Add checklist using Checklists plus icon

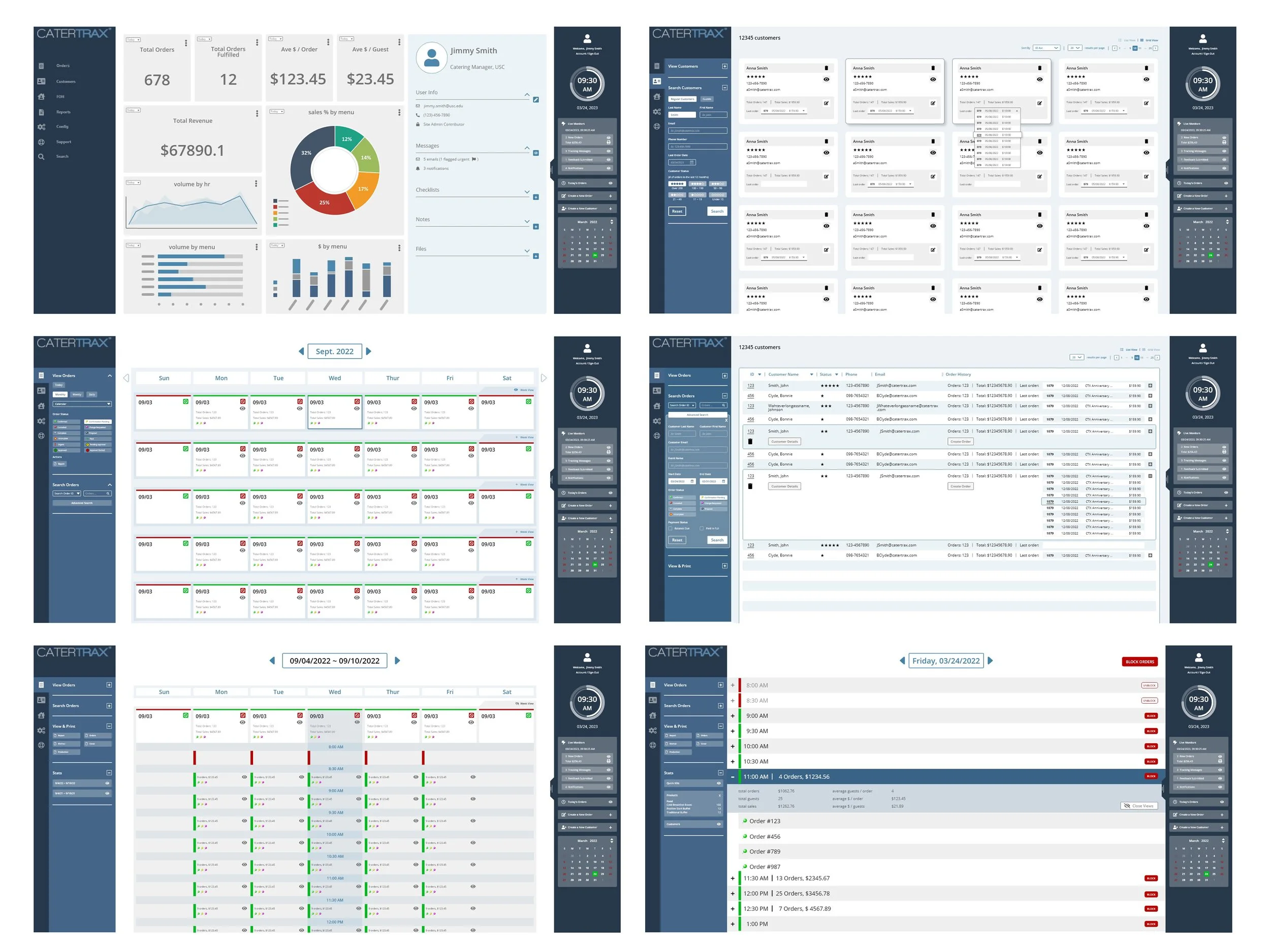535,198
